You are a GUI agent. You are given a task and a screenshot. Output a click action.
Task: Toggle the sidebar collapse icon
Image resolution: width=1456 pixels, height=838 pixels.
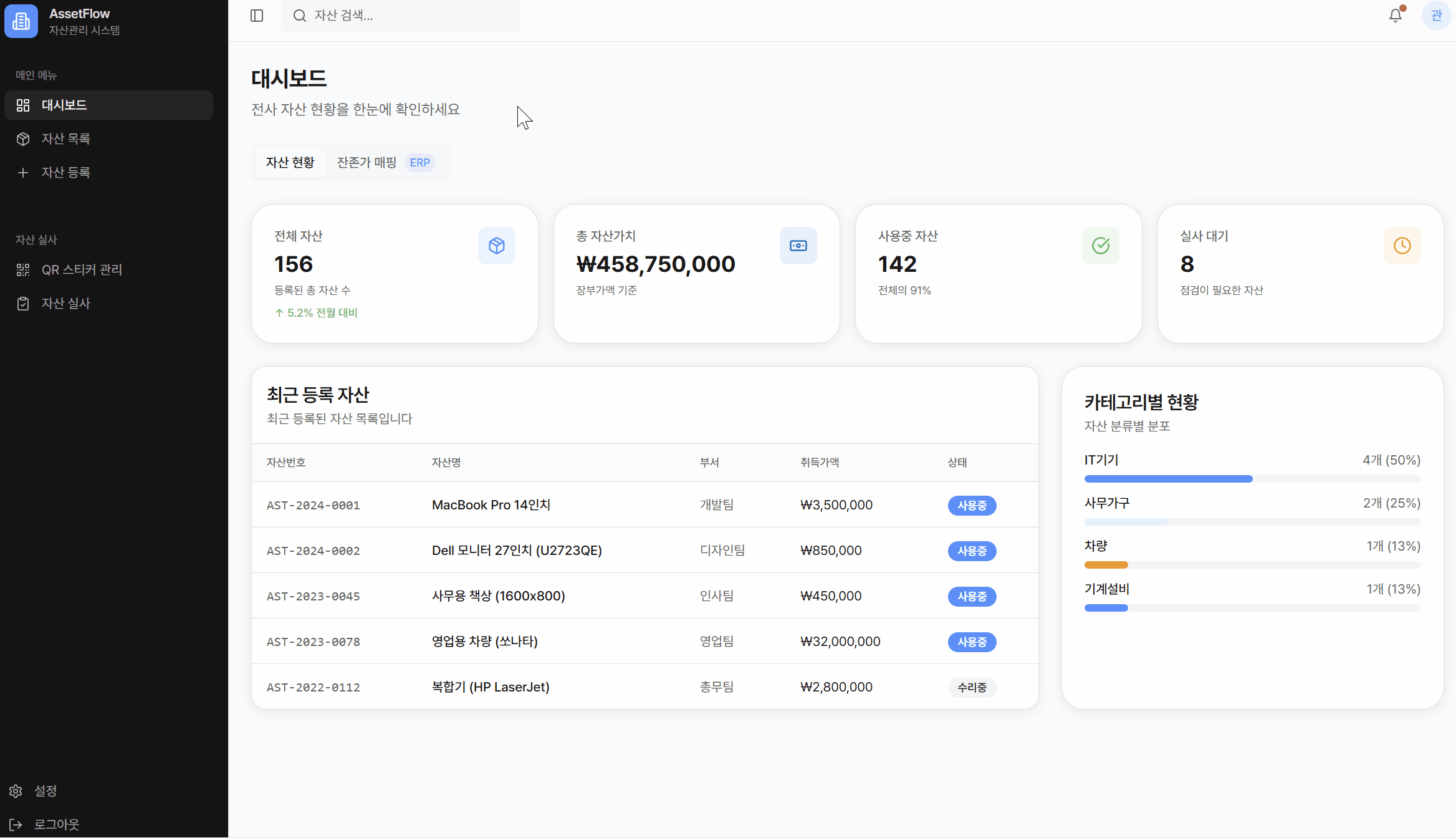(x=256, y=16)
